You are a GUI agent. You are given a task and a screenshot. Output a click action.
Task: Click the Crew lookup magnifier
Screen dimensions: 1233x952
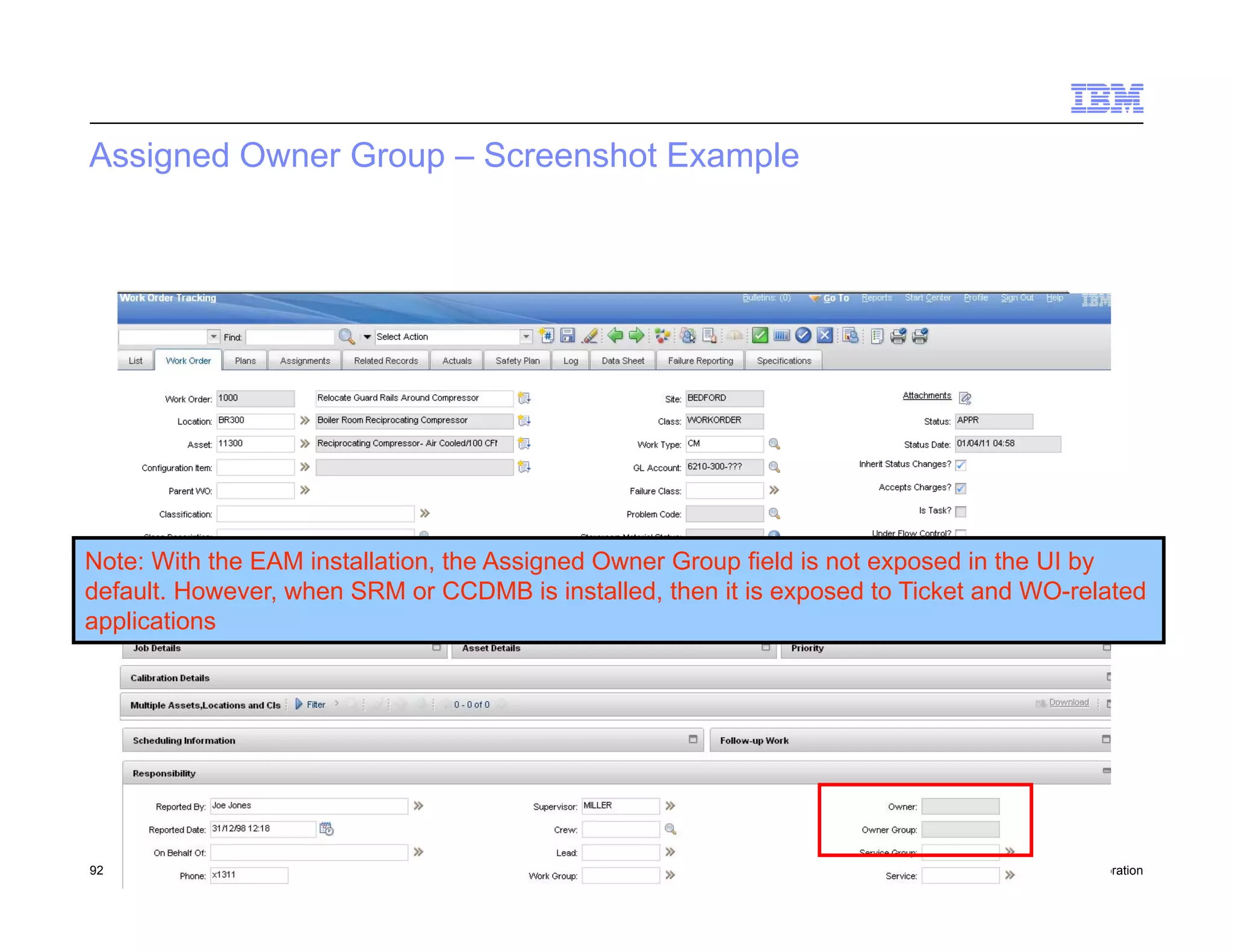670,829
